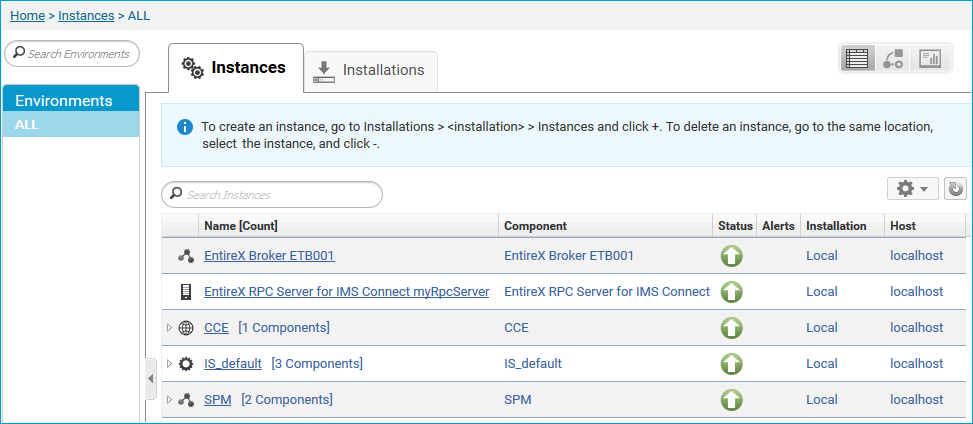Click the green status arrow for EntireX Broker ETB001
Viewport: 973px width, 424px height.
[x=732, y=256]
